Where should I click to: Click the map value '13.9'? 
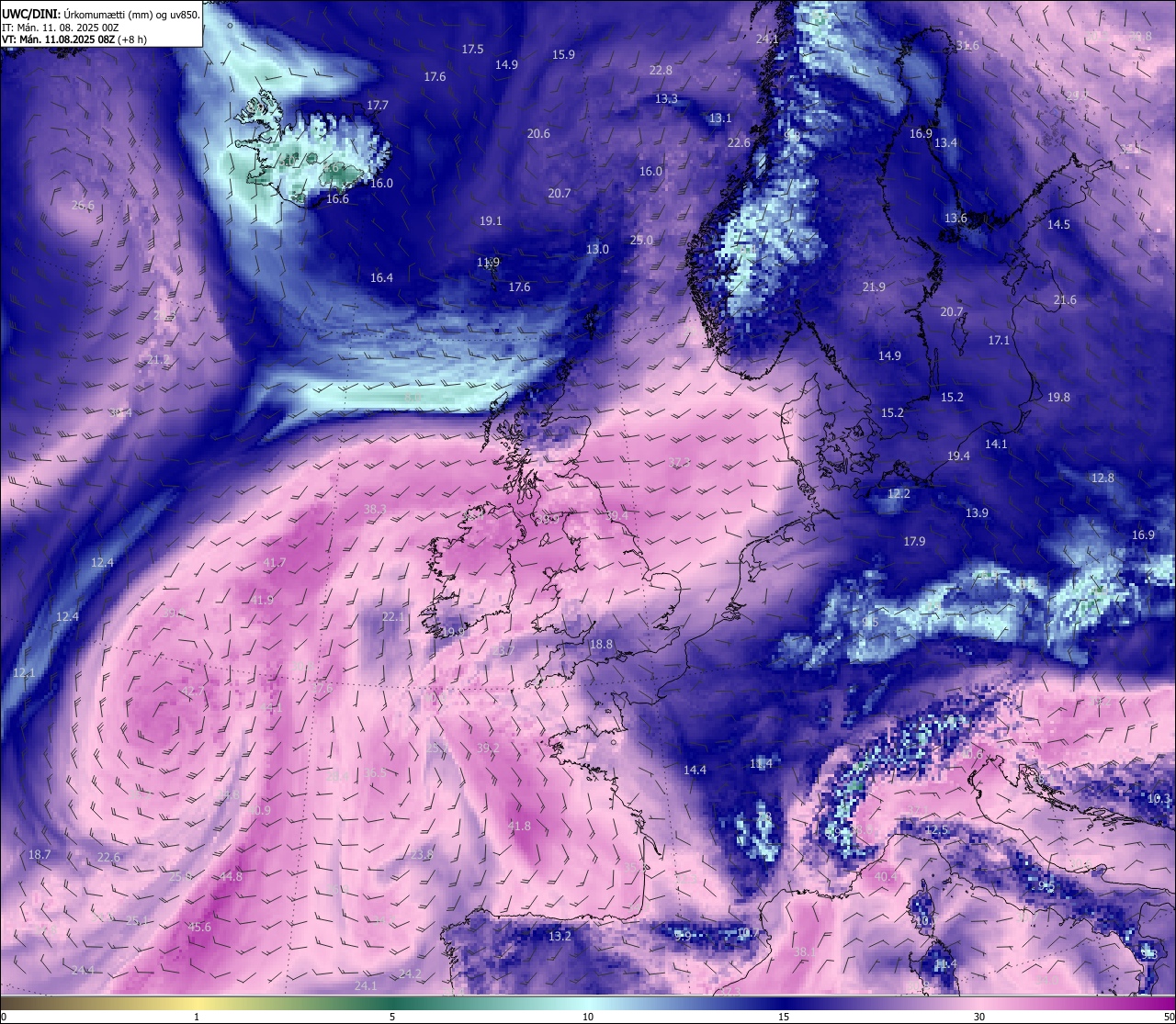[977, 513]
